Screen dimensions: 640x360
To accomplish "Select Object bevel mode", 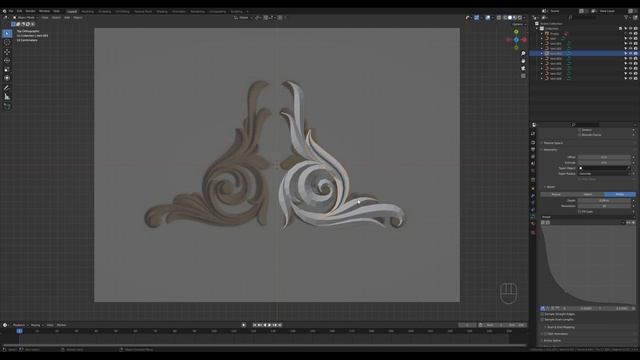I will click(x=588, y=194).
